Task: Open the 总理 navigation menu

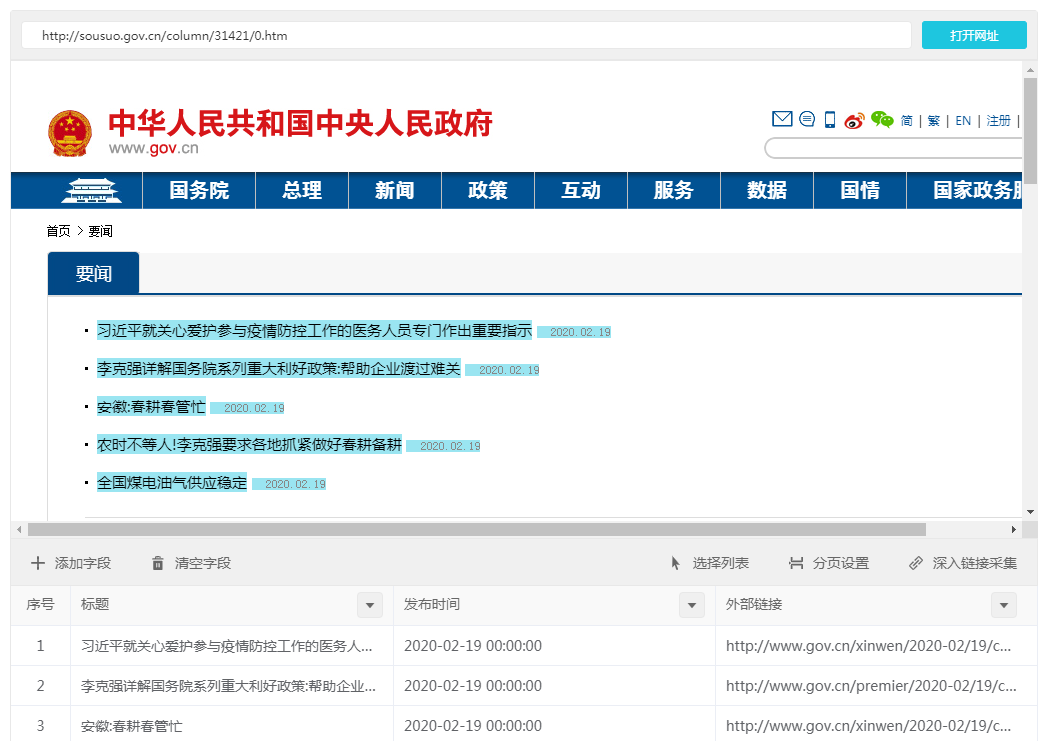Action: tap(302, 191)
